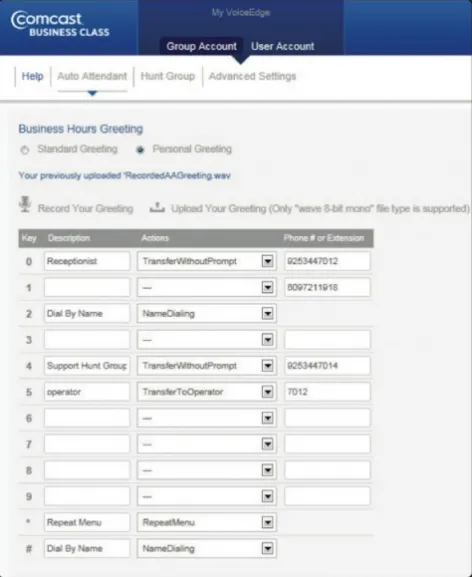Viewport: 472px width, 577px height.
Task: Click the empty phone field for key 6
Action: point(327,418)
